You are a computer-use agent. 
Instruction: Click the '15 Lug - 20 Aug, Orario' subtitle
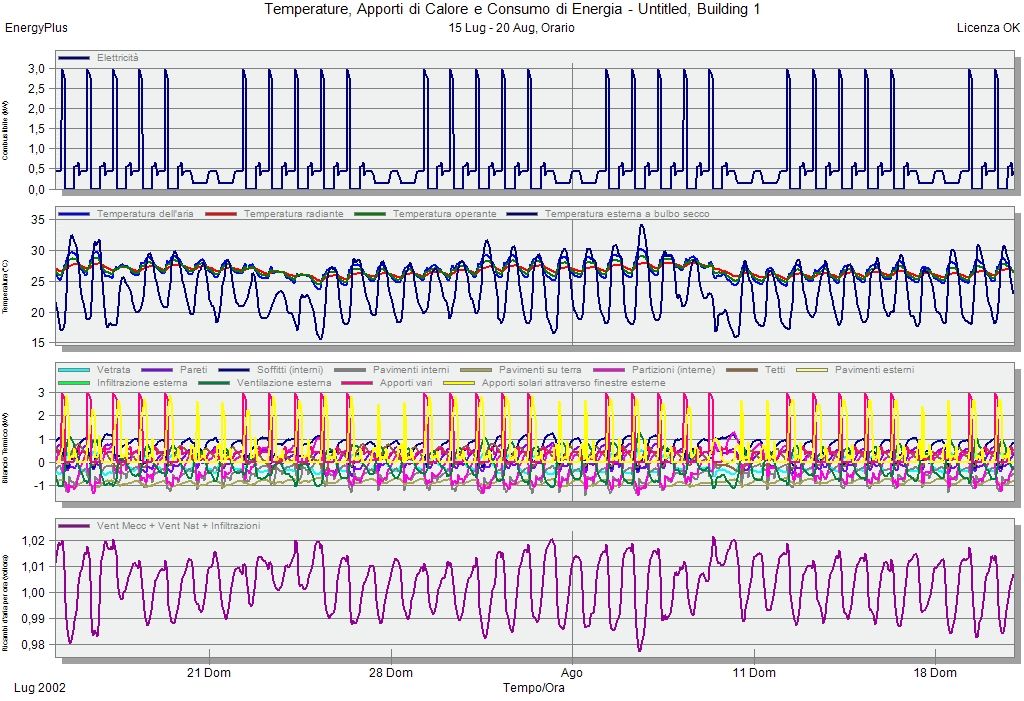tap(511, 28)
